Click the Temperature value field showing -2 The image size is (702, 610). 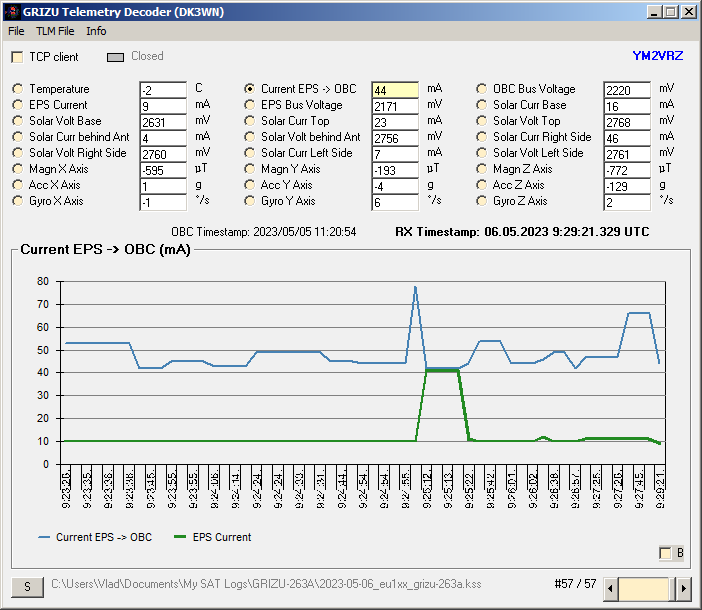point(163,90)
